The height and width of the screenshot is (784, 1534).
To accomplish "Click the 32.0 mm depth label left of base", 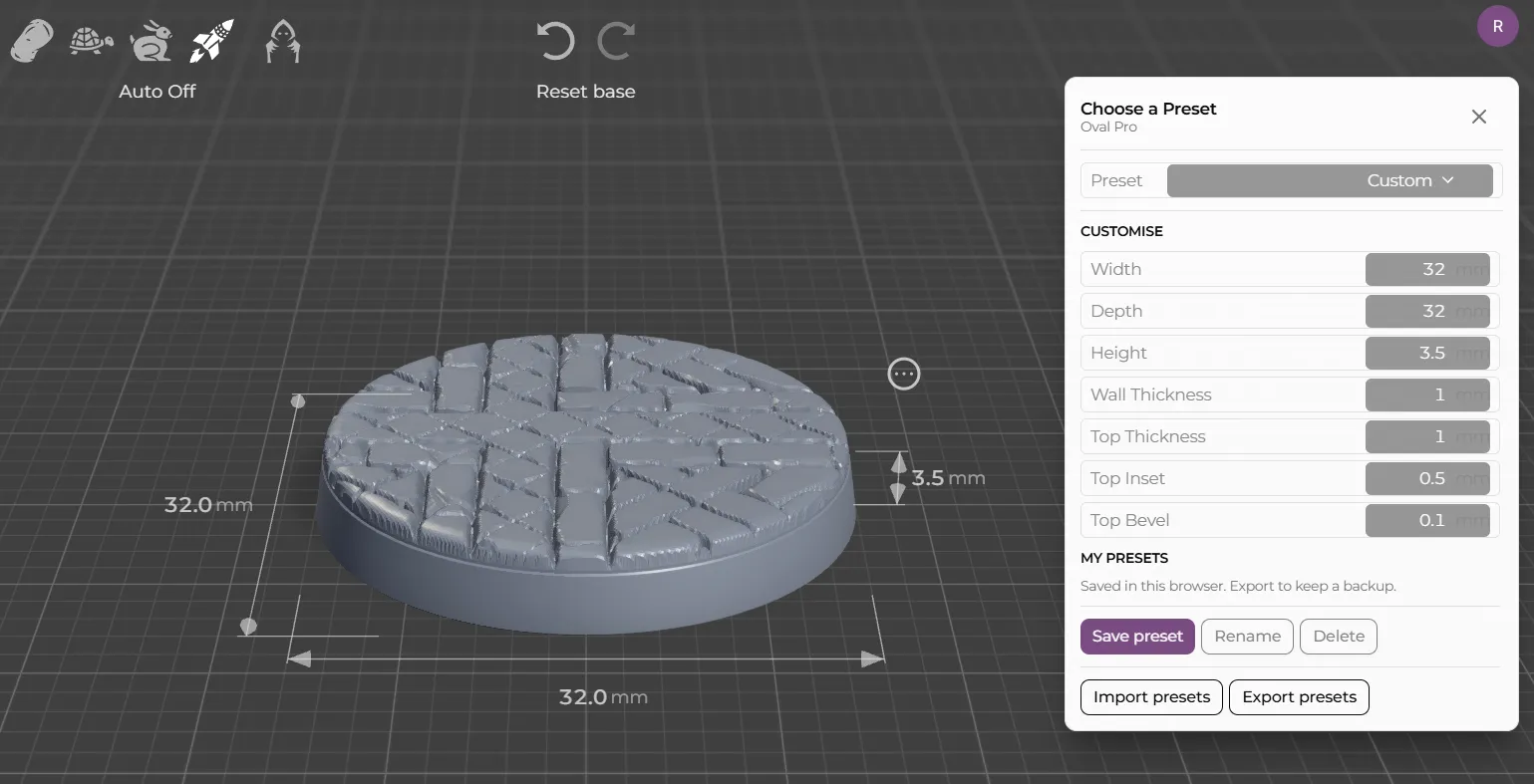I will pos(208,505).
